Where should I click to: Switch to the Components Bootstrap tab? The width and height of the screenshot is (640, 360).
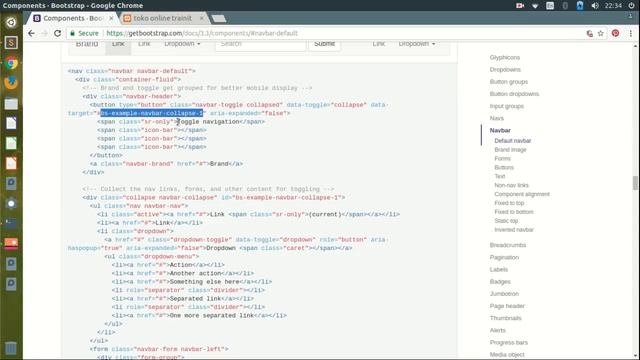click(73, 18)
